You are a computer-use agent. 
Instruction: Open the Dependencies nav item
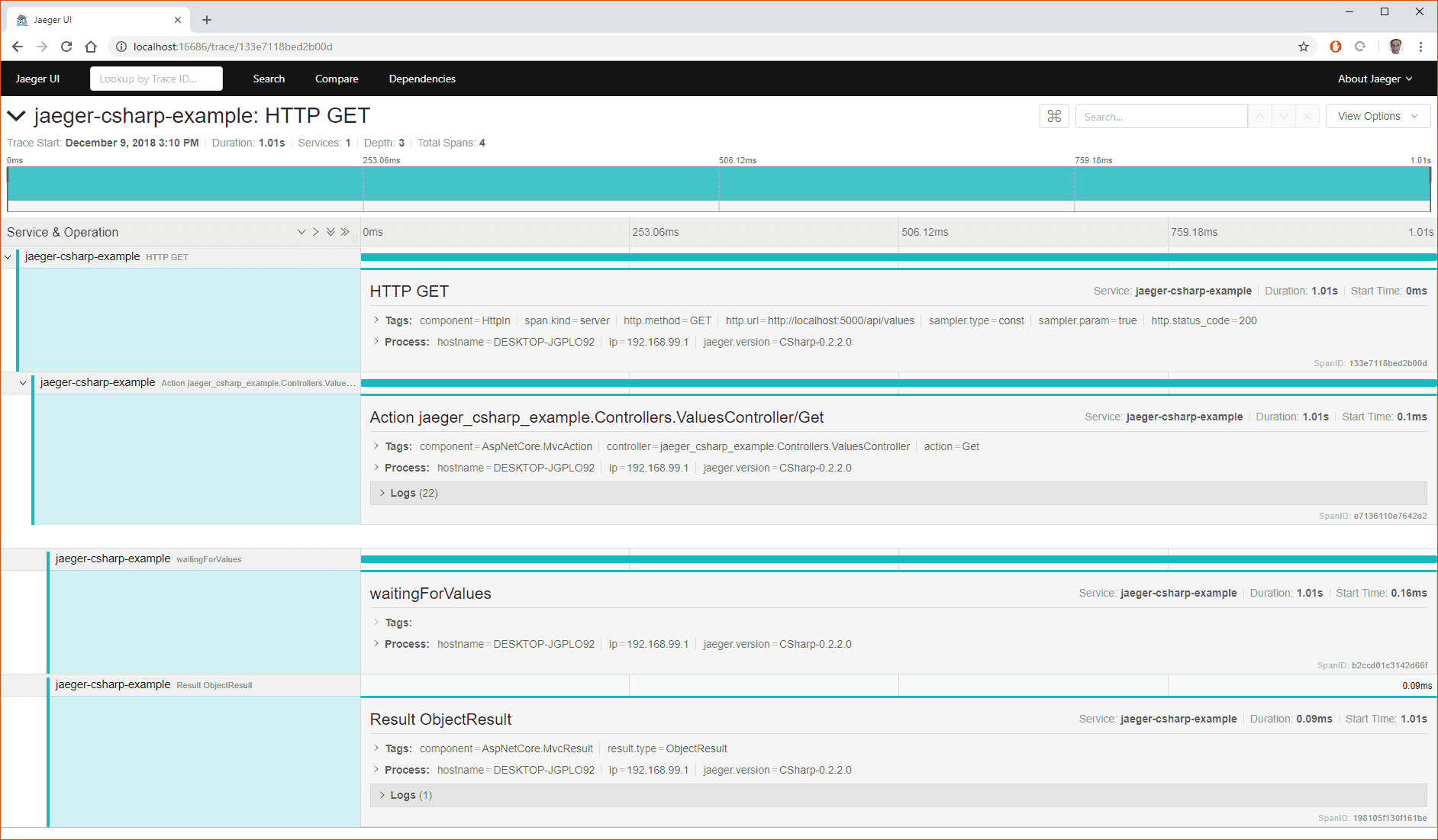point(422,79)
